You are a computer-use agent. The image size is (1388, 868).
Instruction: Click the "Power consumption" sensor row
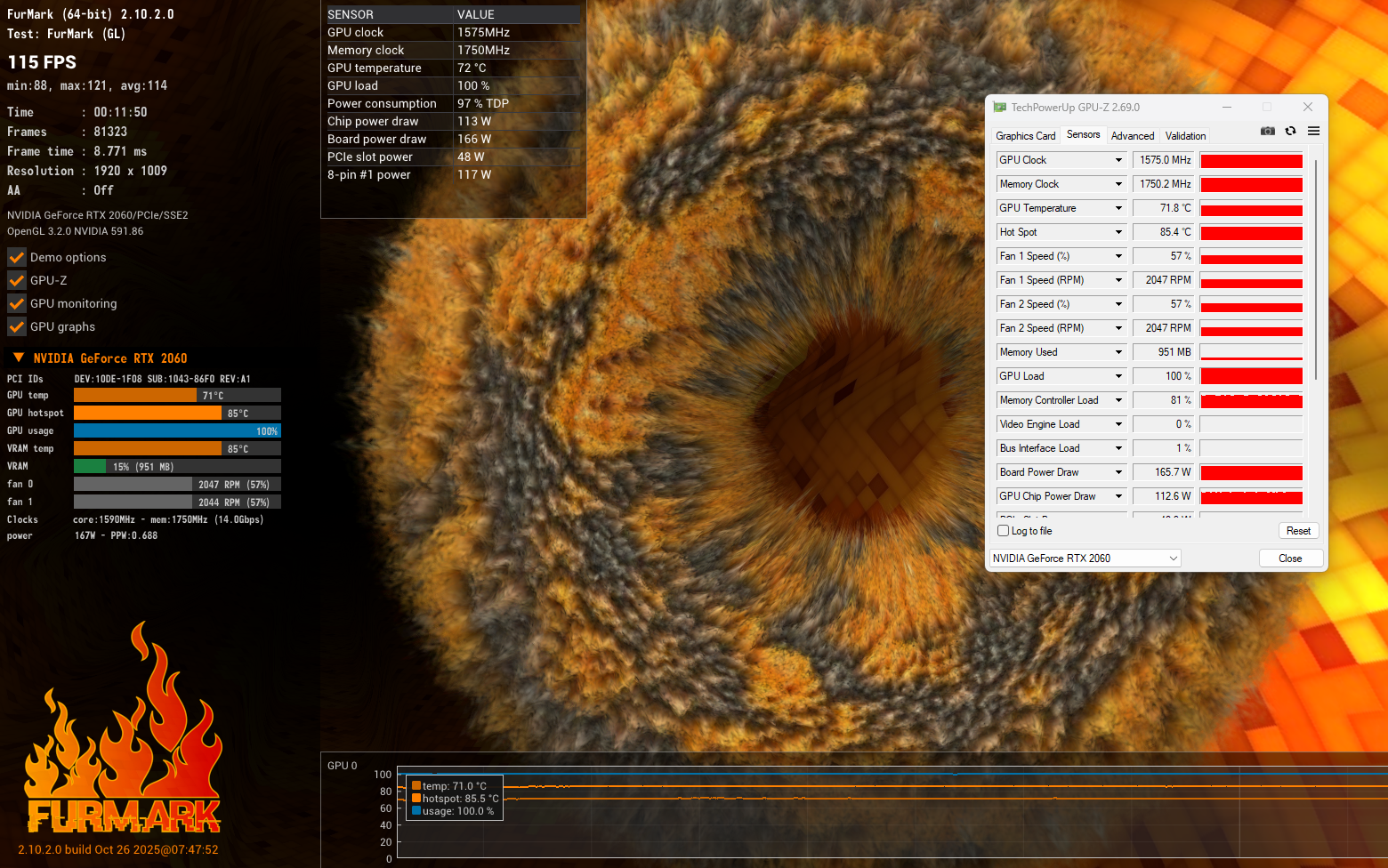tap(453, 103)
